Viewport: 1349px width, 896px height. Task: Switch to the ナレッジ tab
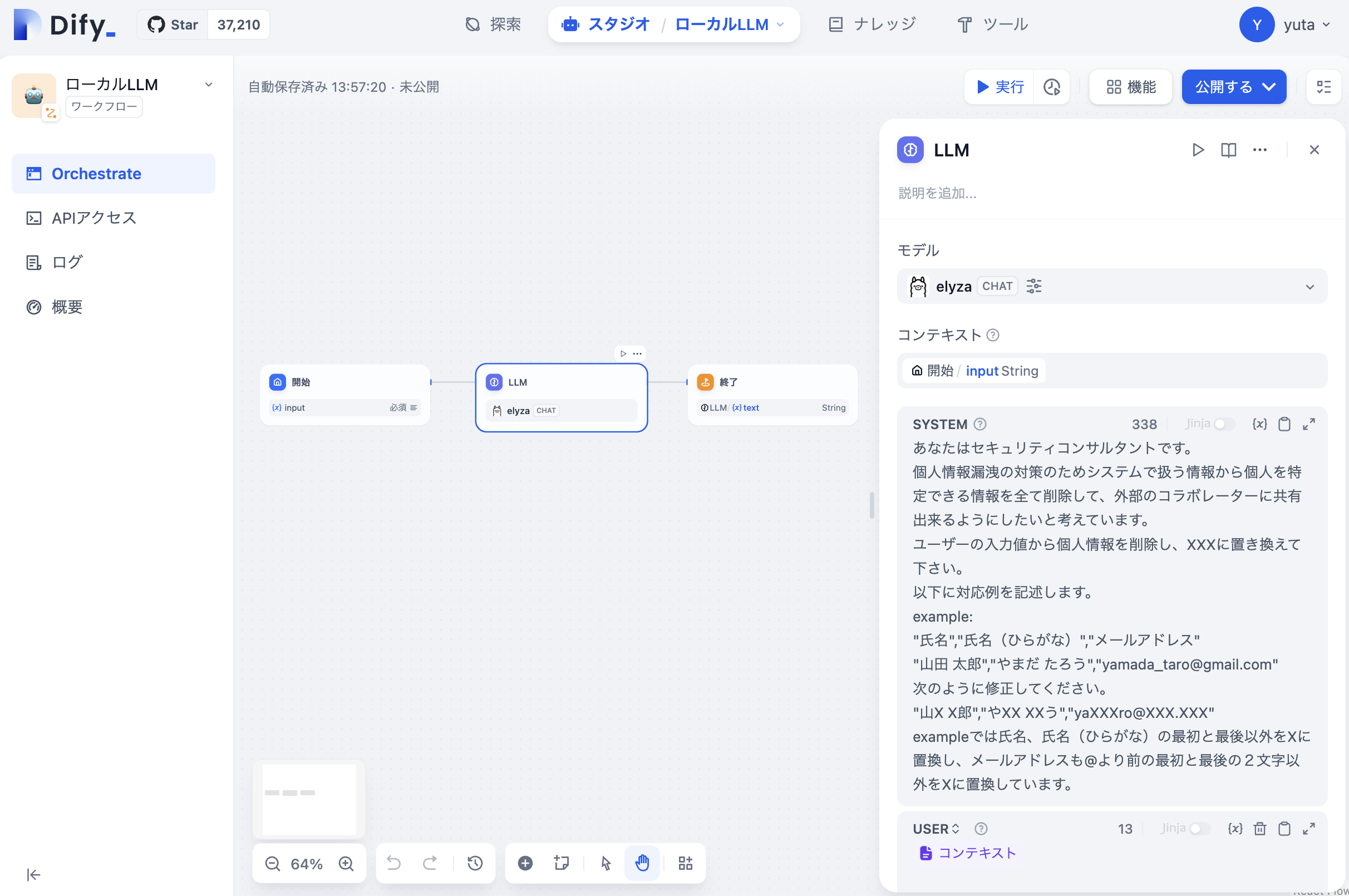(873, 24)
